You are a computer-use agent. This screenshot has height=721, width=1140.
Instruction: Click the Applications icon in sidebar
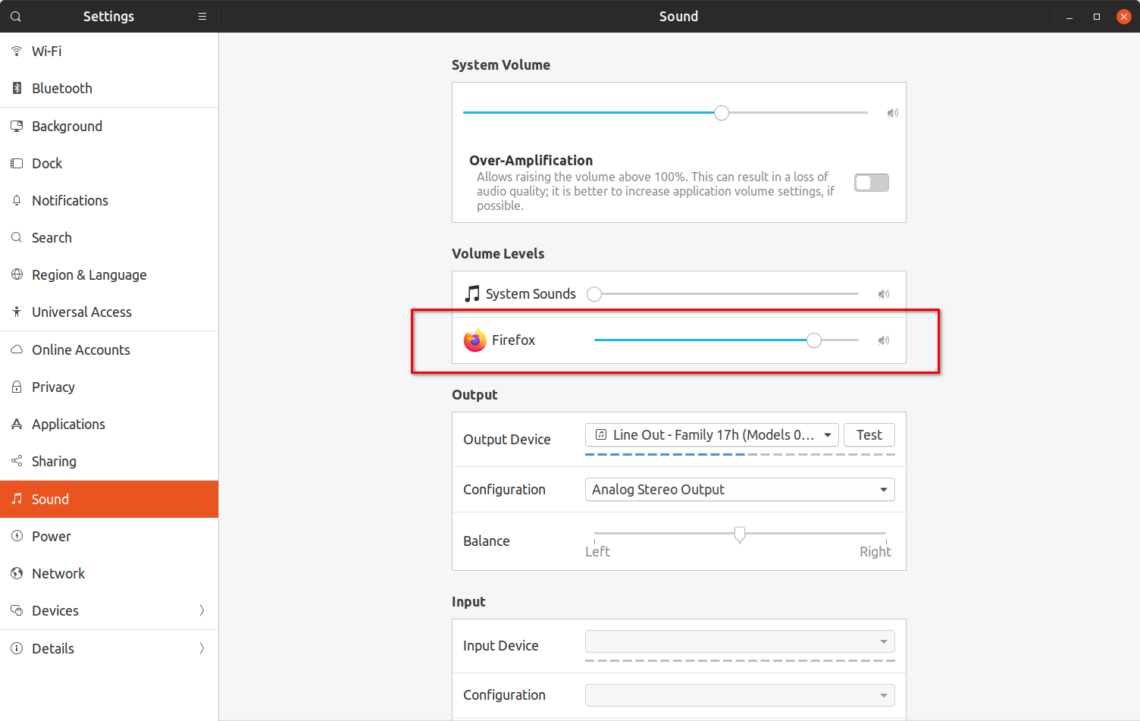tap(17, 424)
